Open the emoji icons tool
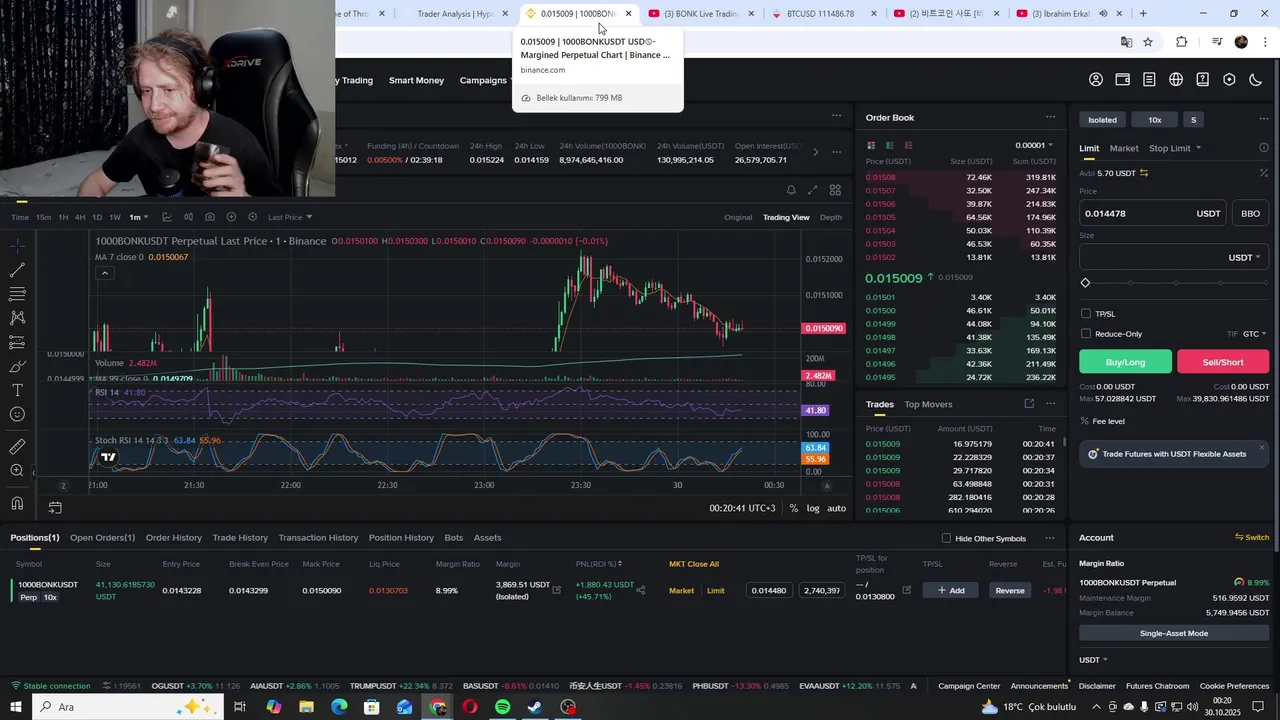 (x=17, y=414)
